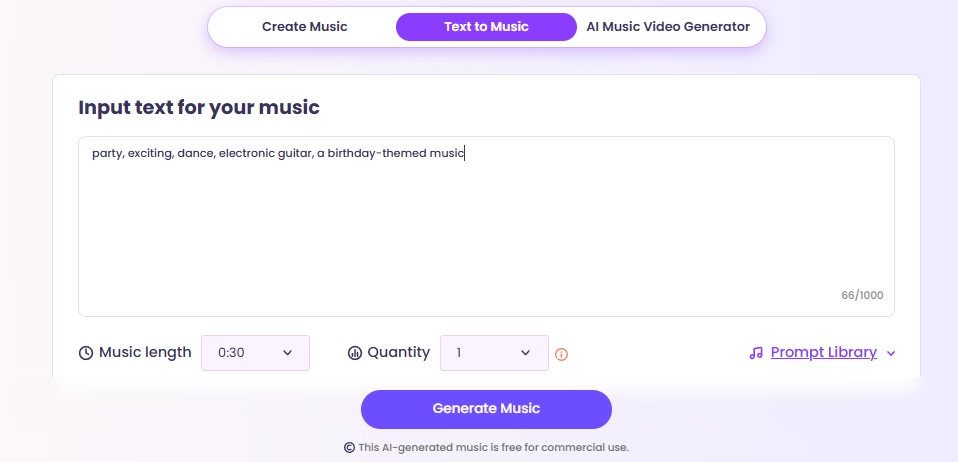Select the Text to Music tab

[x=486, y=27]
